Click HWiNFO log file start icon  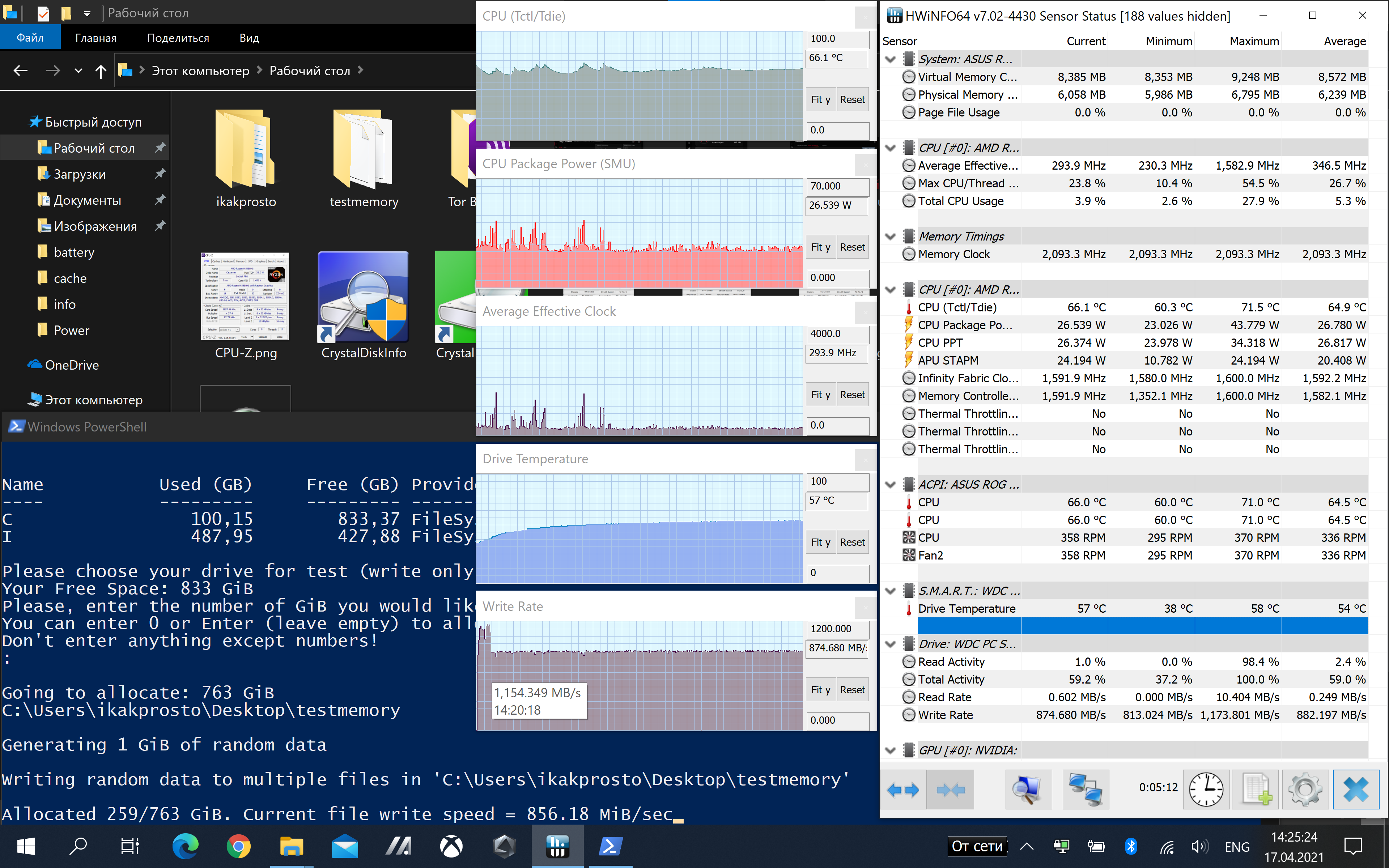tap(1256, 790)
